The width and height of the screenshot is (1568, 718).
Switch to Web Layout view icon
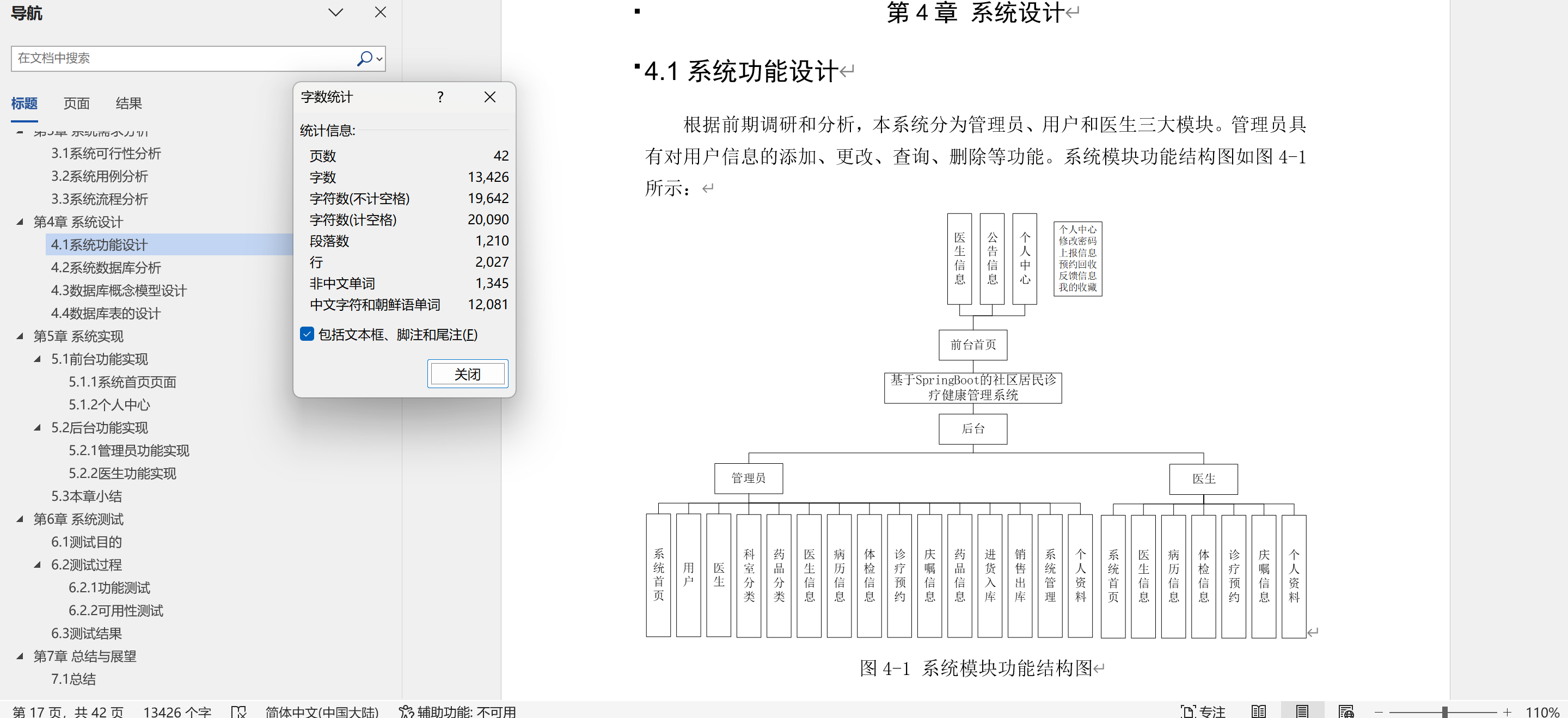pos(1346,711)
